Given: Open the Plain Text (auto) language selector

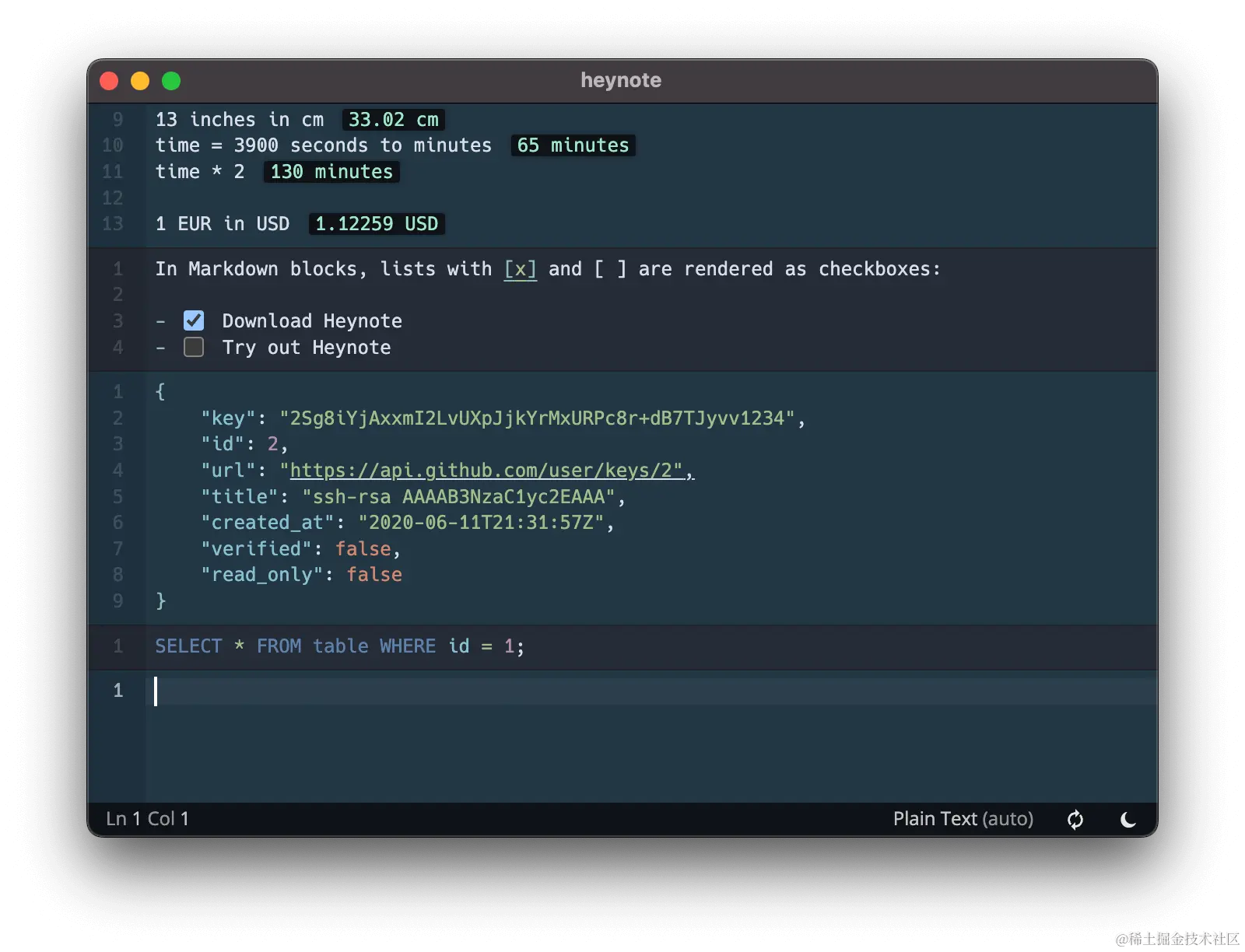Looking at the screenshot, I should point(963,819).
